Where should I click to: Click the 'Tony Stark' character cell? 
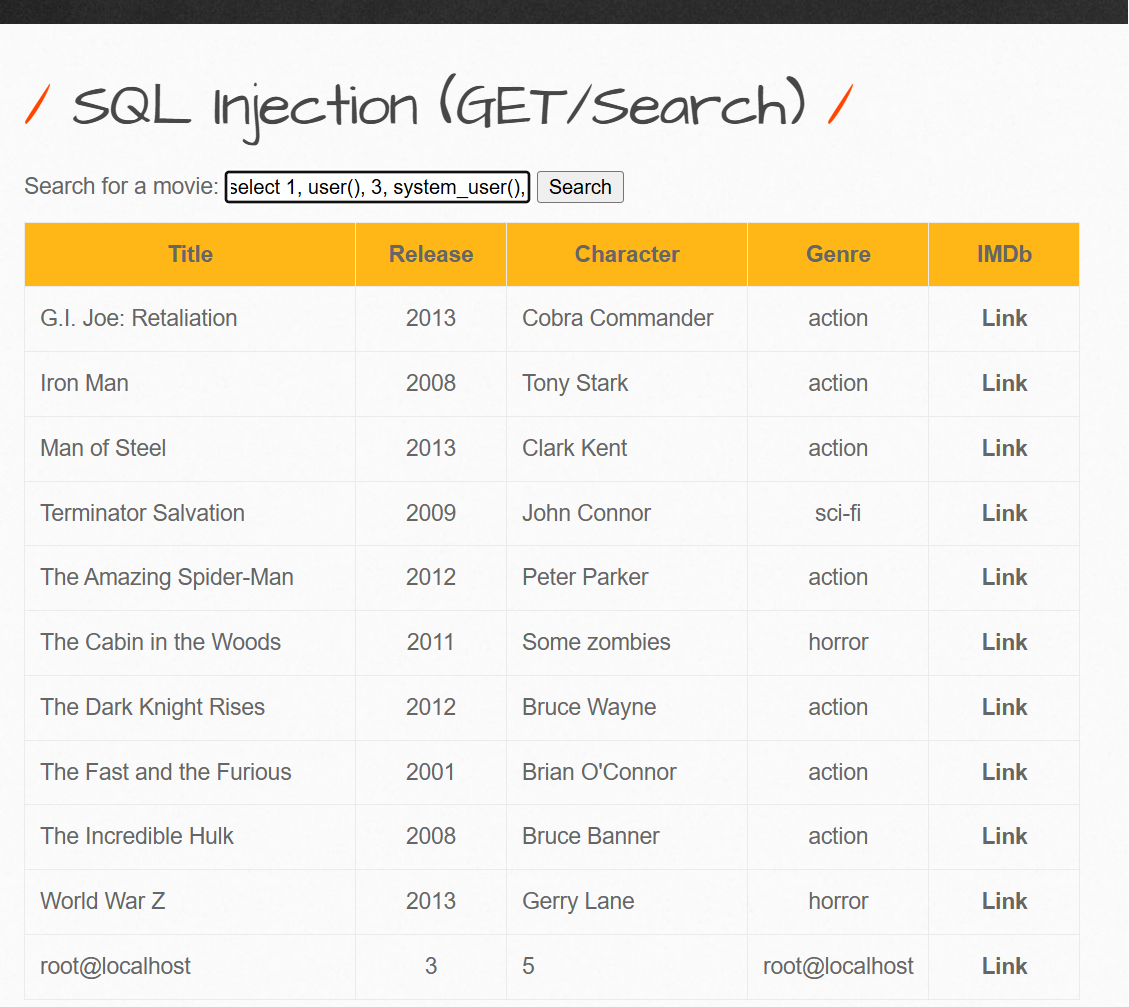tap(626, 383)
